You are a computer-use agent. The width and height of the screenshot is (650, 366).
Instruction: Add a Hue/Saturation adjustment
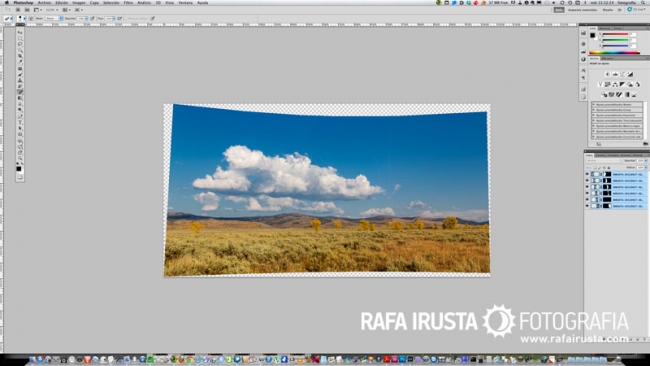[x=608, y=85]
